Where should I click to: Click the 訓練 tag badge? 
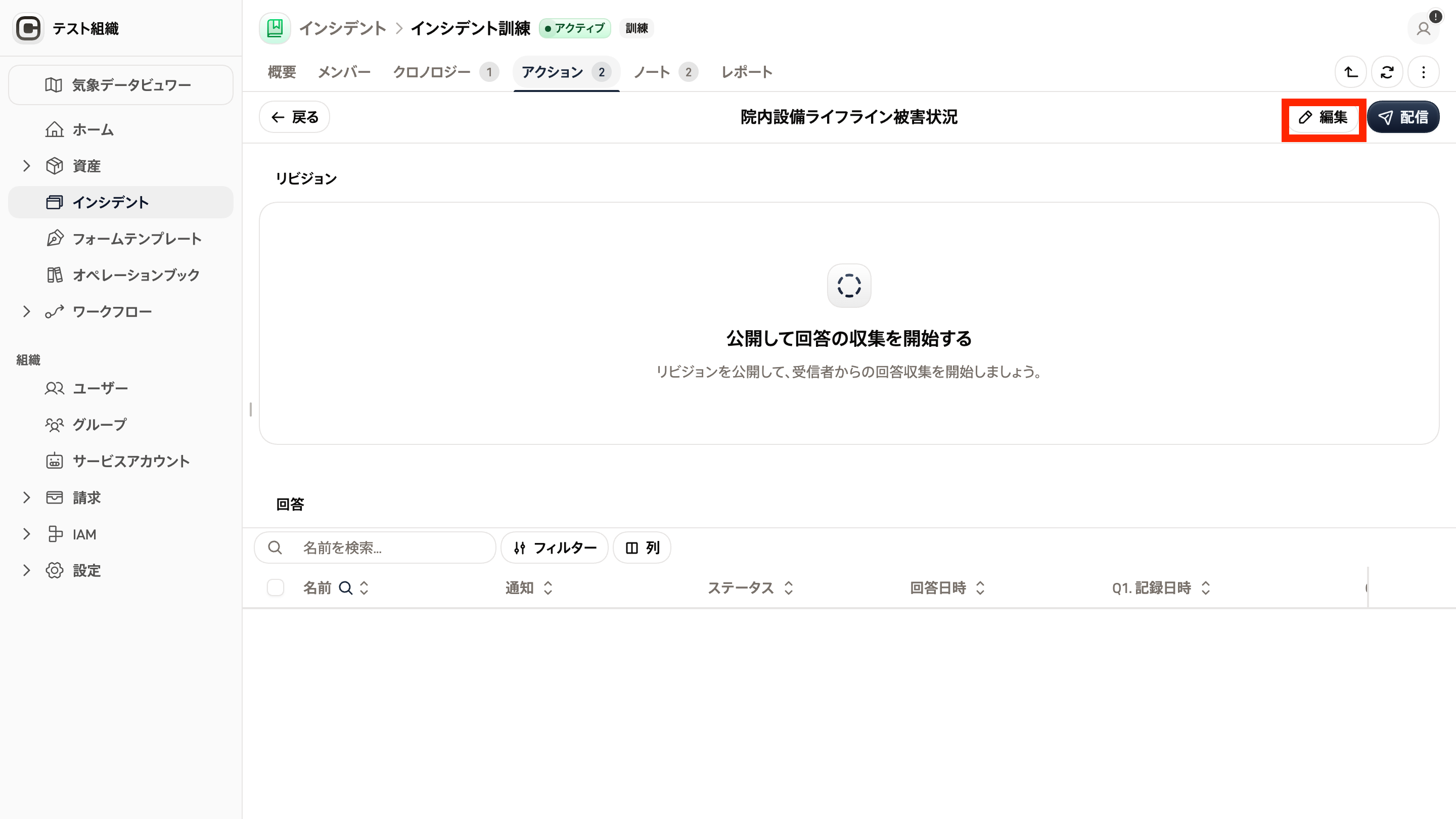click(636, 28)
